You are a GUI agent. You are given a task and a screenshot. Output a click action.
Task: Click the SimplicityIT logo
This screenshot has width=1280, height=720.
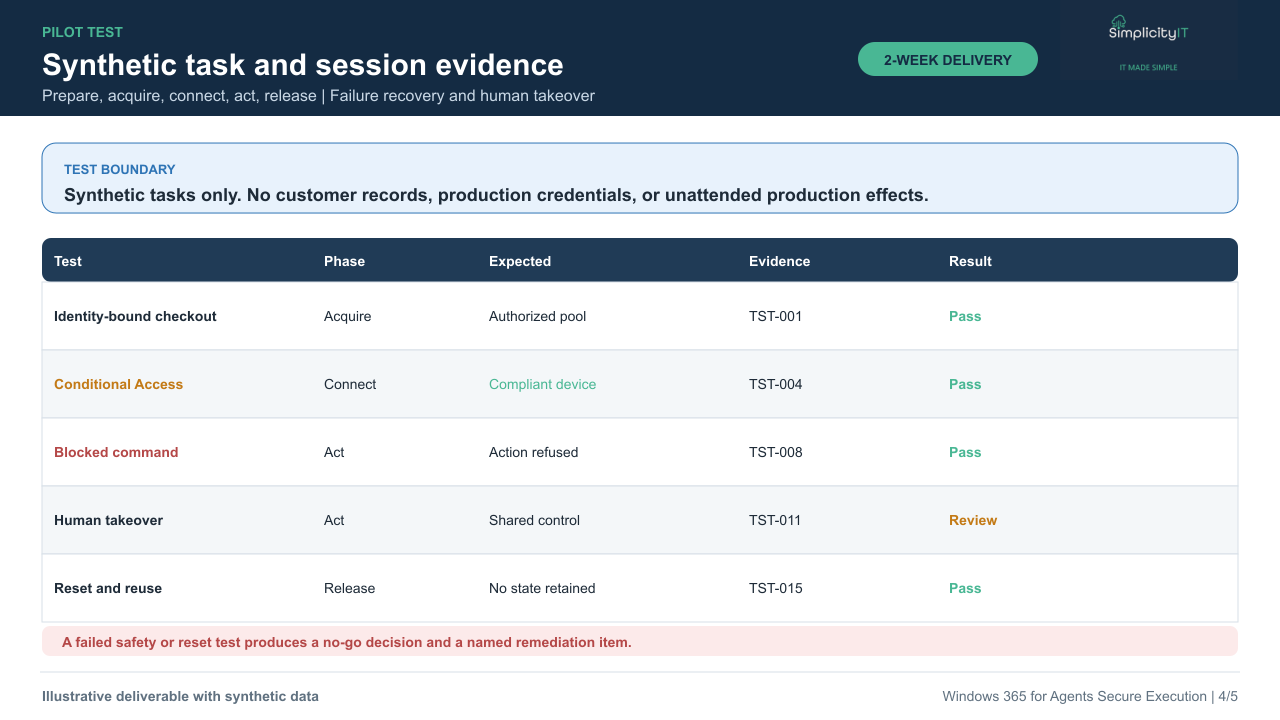(1149, 42)
